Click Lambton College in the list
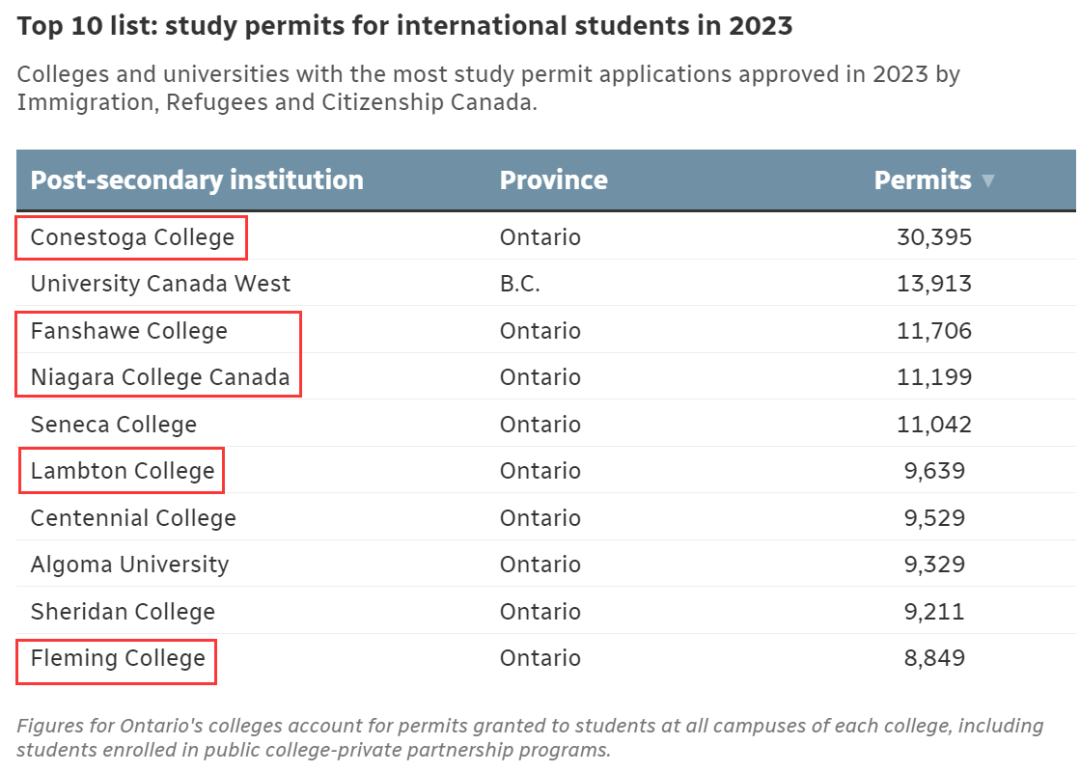The image size is (1080, 772). coord(123,471)
